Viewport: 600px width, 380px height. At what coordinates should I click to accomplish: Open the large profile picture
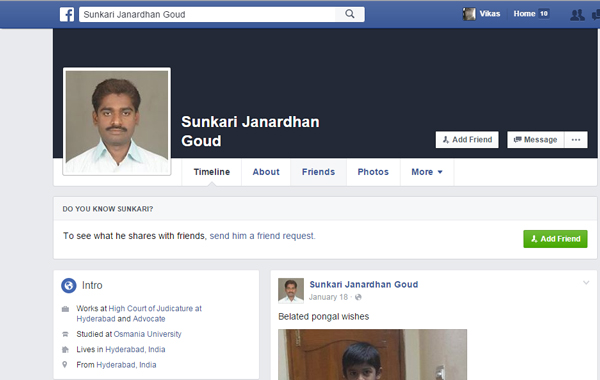(x=117, y=122)
